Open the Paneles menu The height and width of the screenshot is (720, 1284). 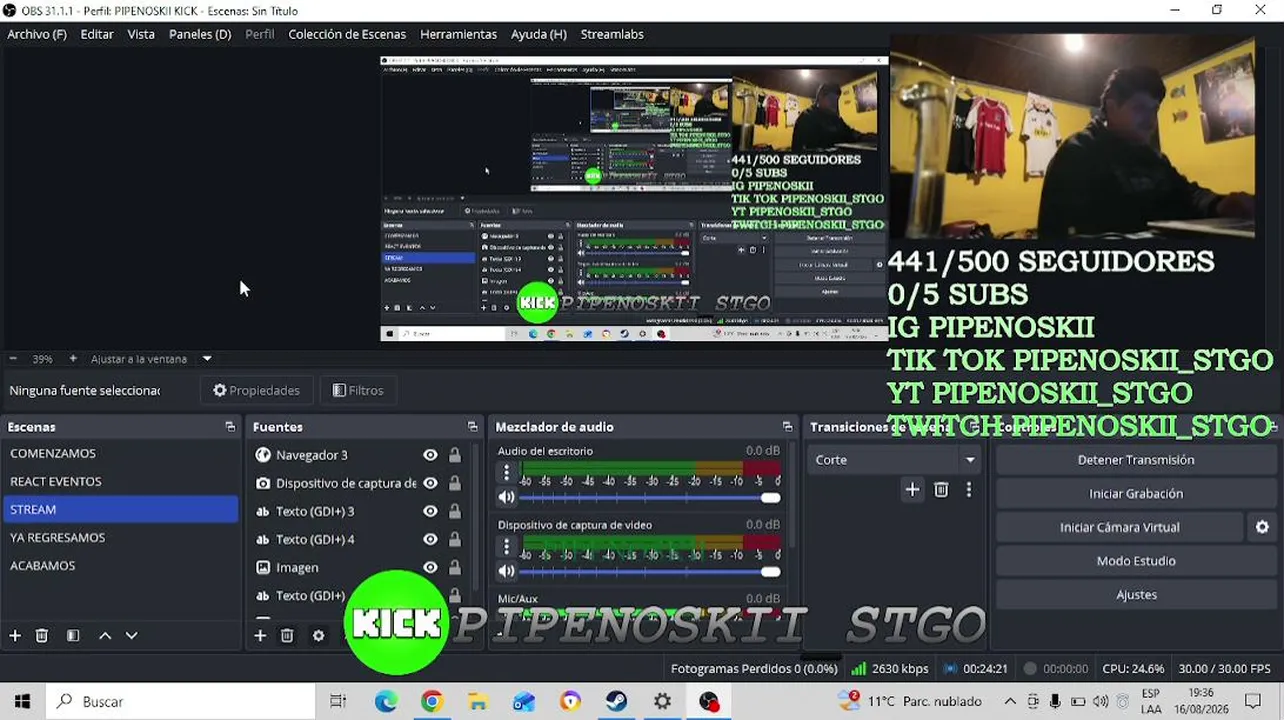click(x=200, y=34)
